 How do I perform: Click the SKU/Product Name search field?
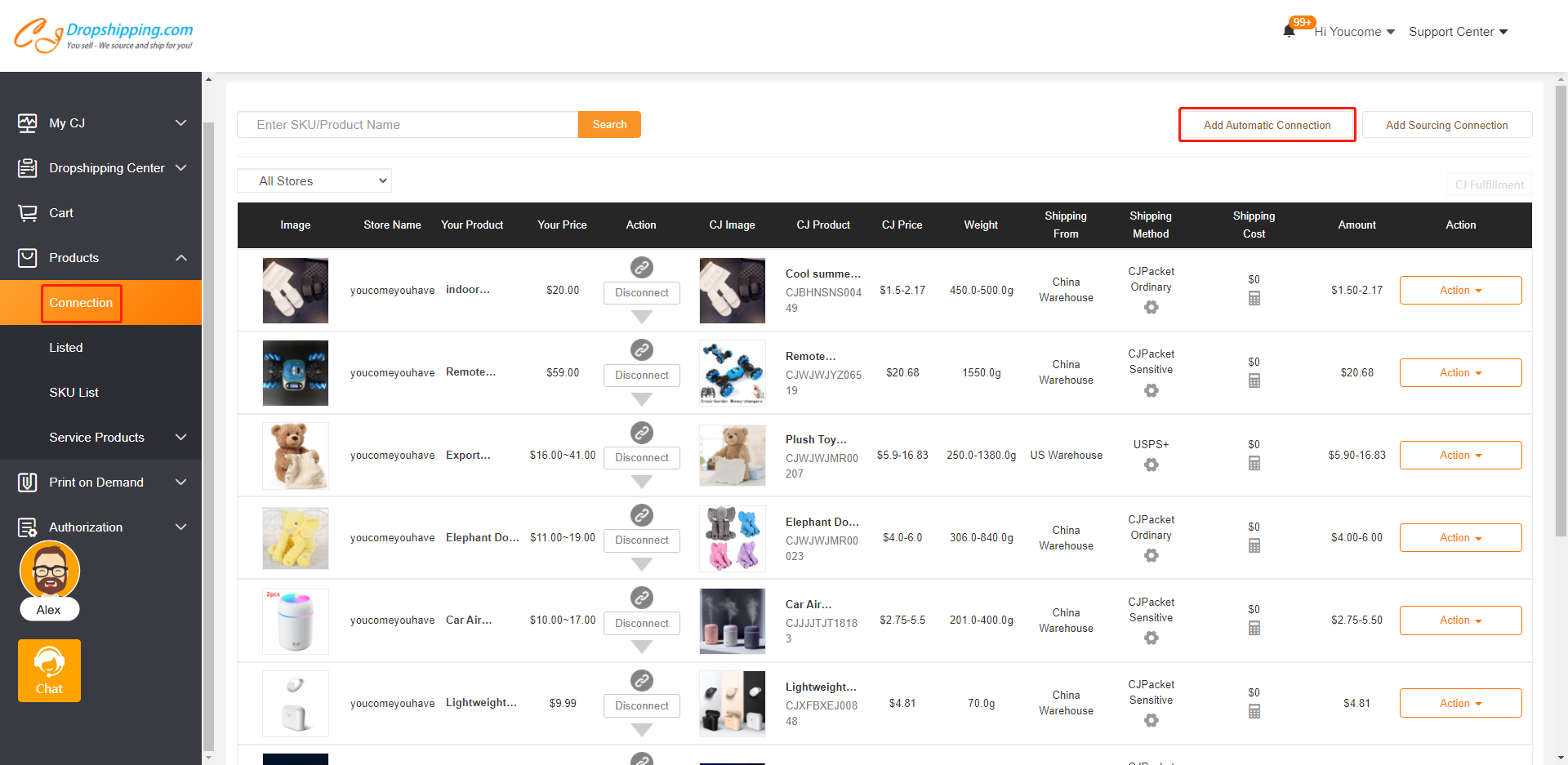408,125
